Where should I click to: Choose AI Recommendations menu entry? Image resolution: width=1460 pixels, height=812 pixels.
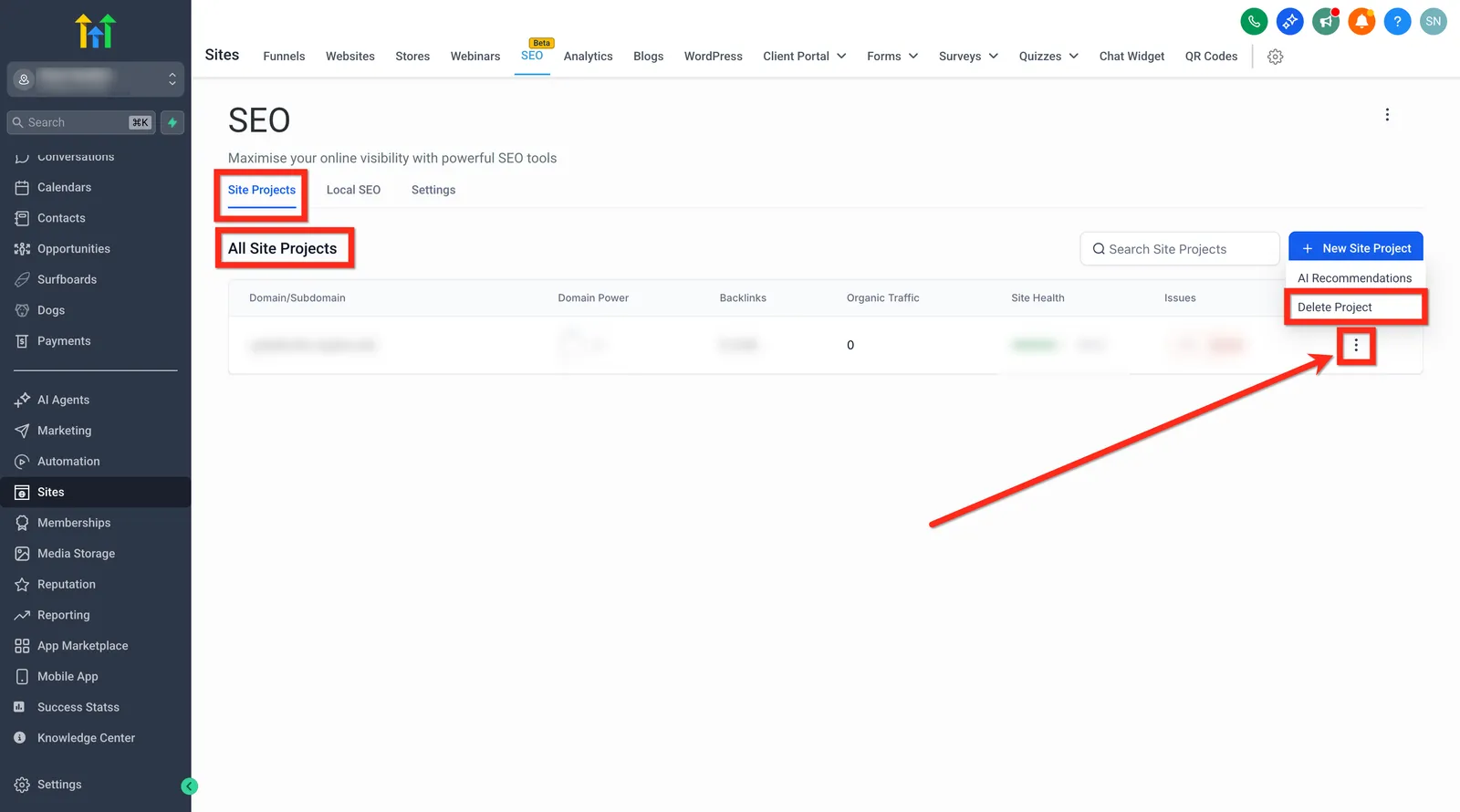1355,278
